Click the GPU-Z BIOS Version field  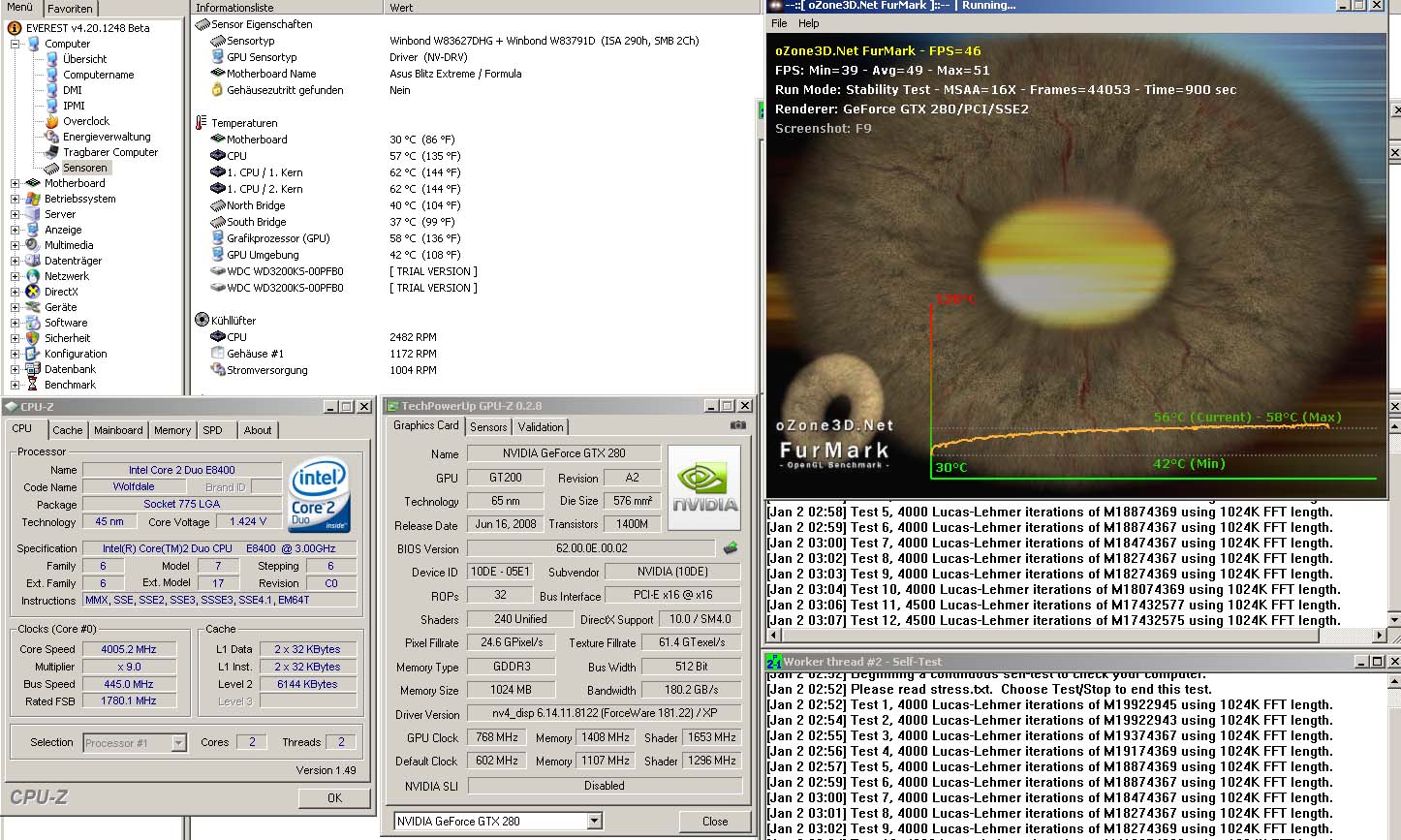tap(592, 548)
